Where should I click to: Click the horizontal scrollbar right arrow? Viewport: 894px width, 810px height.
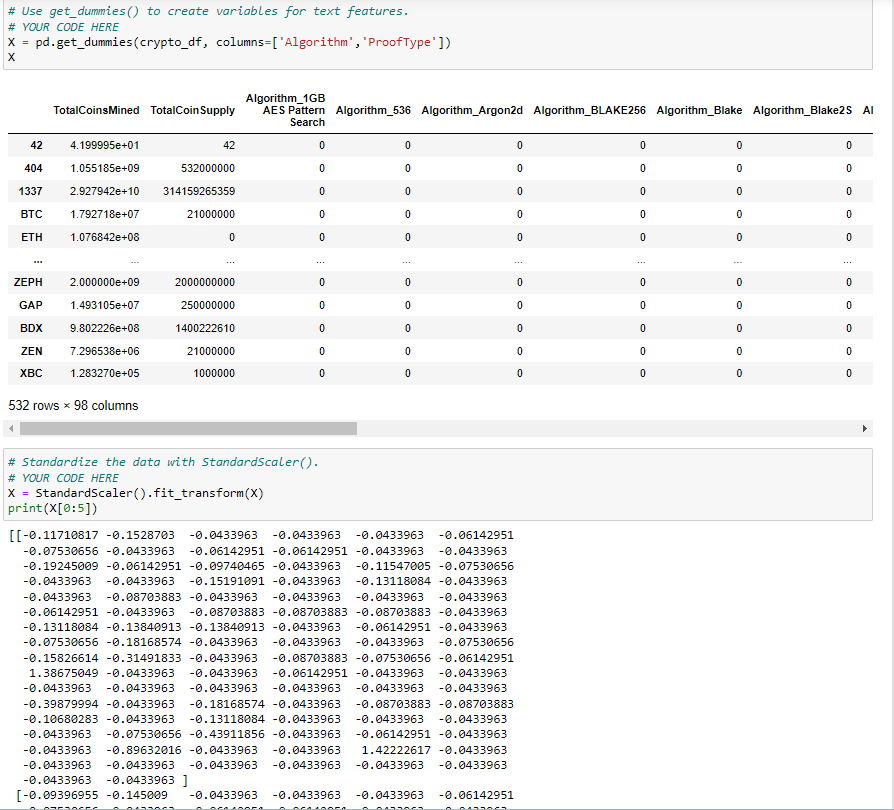(x=864, y=428)
